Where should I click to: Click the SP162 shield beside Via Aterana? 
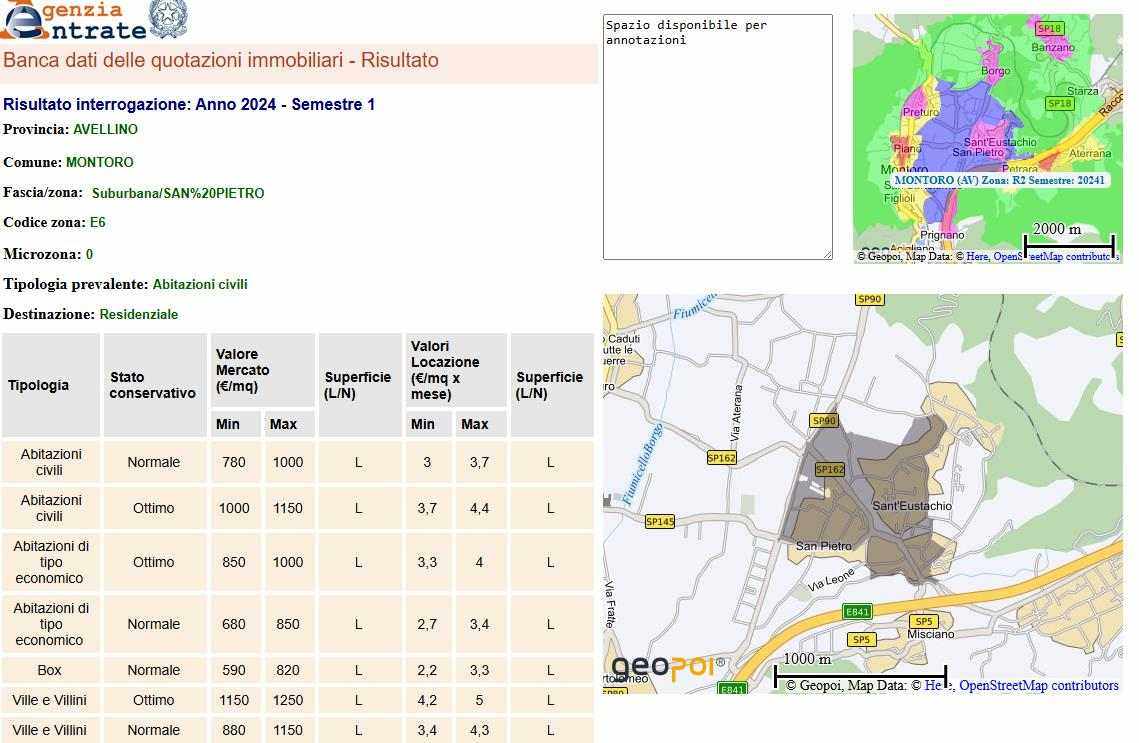coord(721,458)
